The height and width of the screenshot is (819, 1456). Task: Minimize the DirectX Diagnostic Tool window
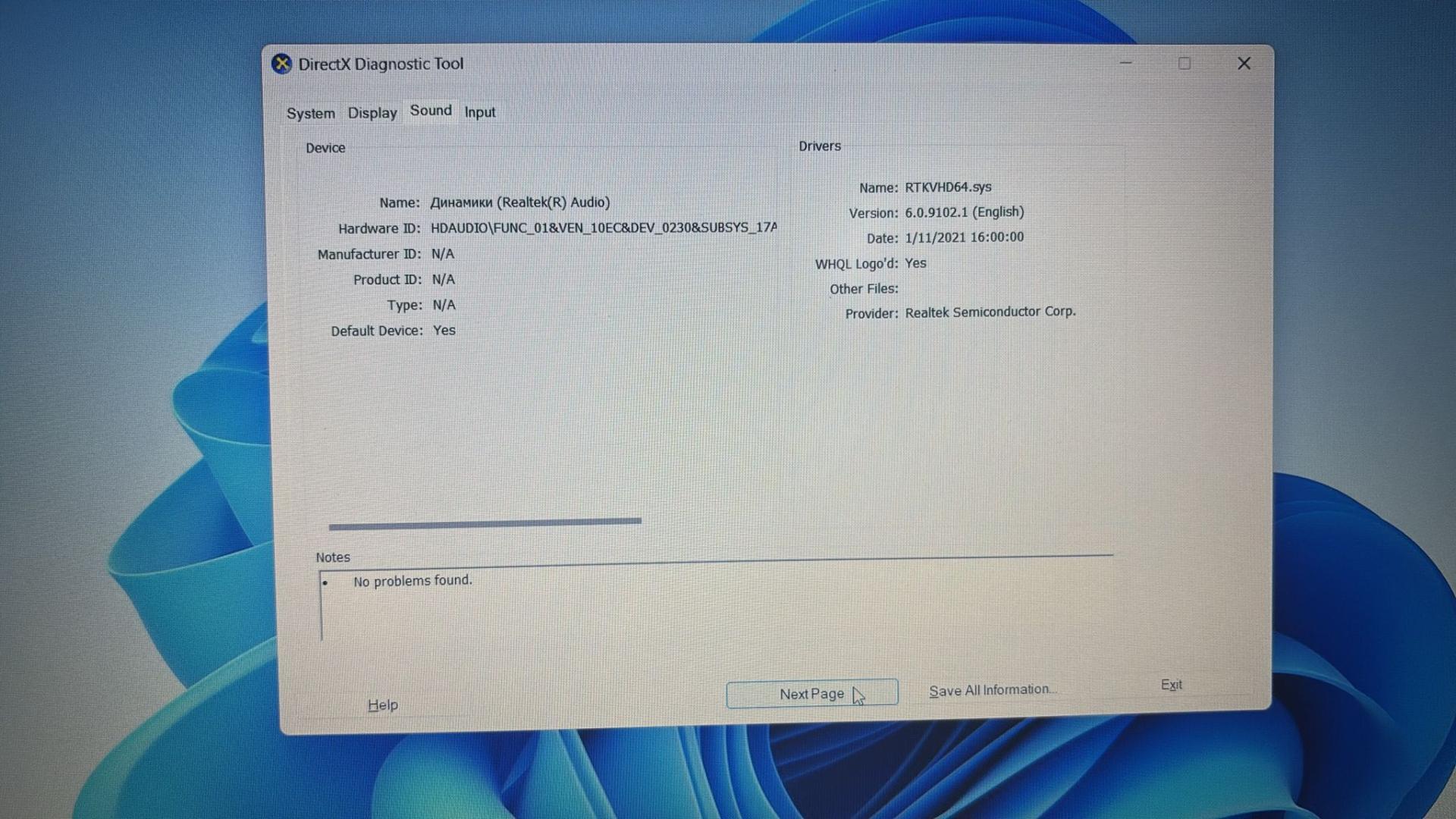1126,64
